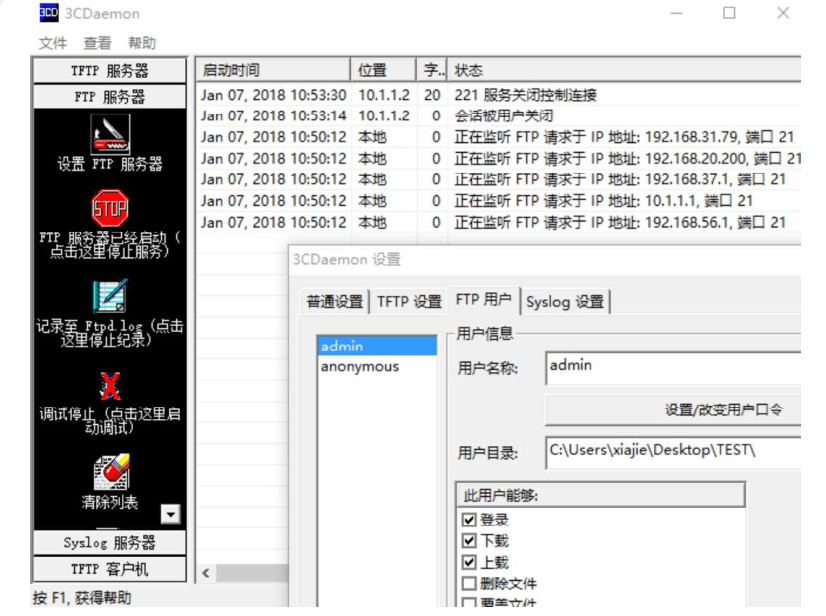Image resolution: width=826 pixels, height=616 pixels.
Task: Toggle the 登录 checkbox
Action: (x=469, y=520)
